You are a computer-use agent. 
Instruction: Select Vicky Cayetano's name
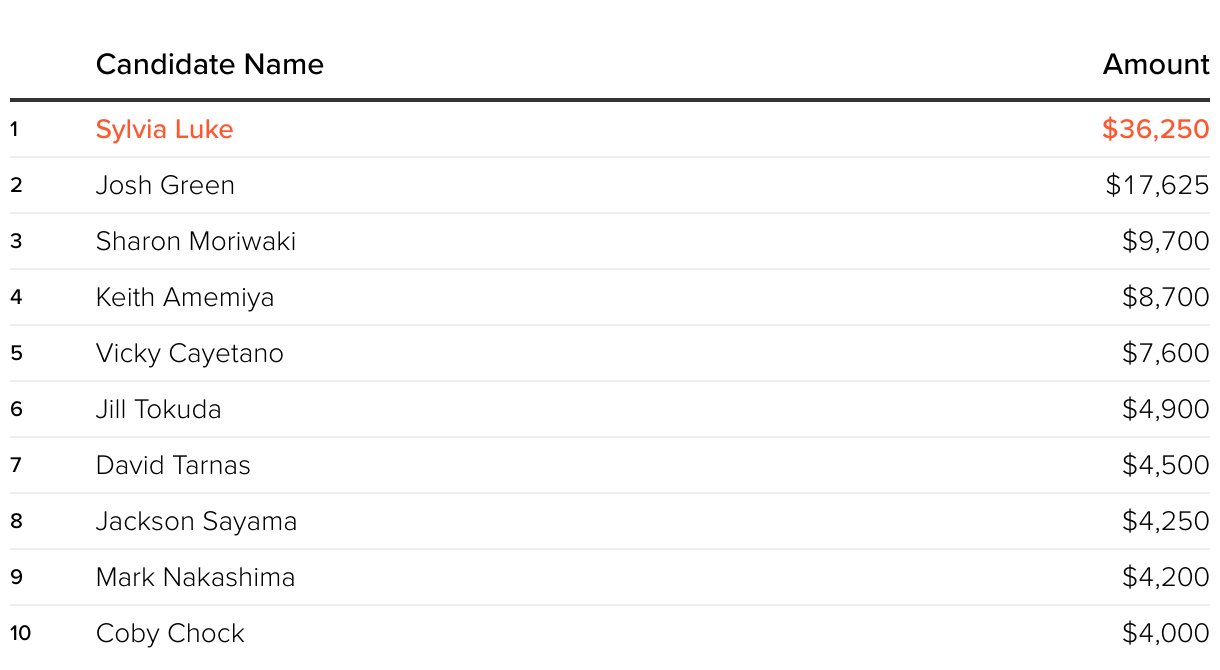[190, 354]
